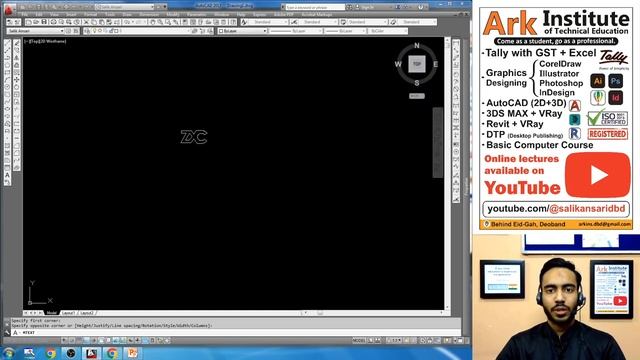Select the Erase tool in Modify toolbar
Viewport: 640px width, 360px height.
click(x=17, y=43)
